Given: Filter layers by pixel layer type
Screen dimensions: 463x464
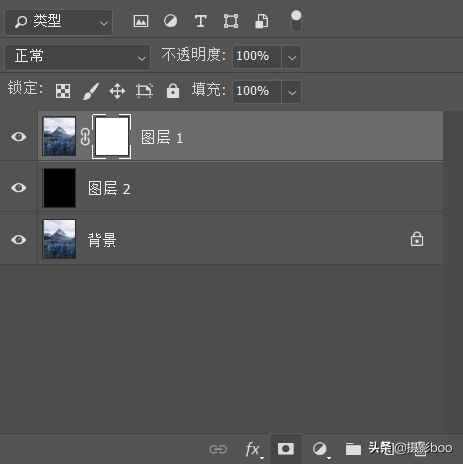Looking at the screenshot, I should (x=141, y=22).
